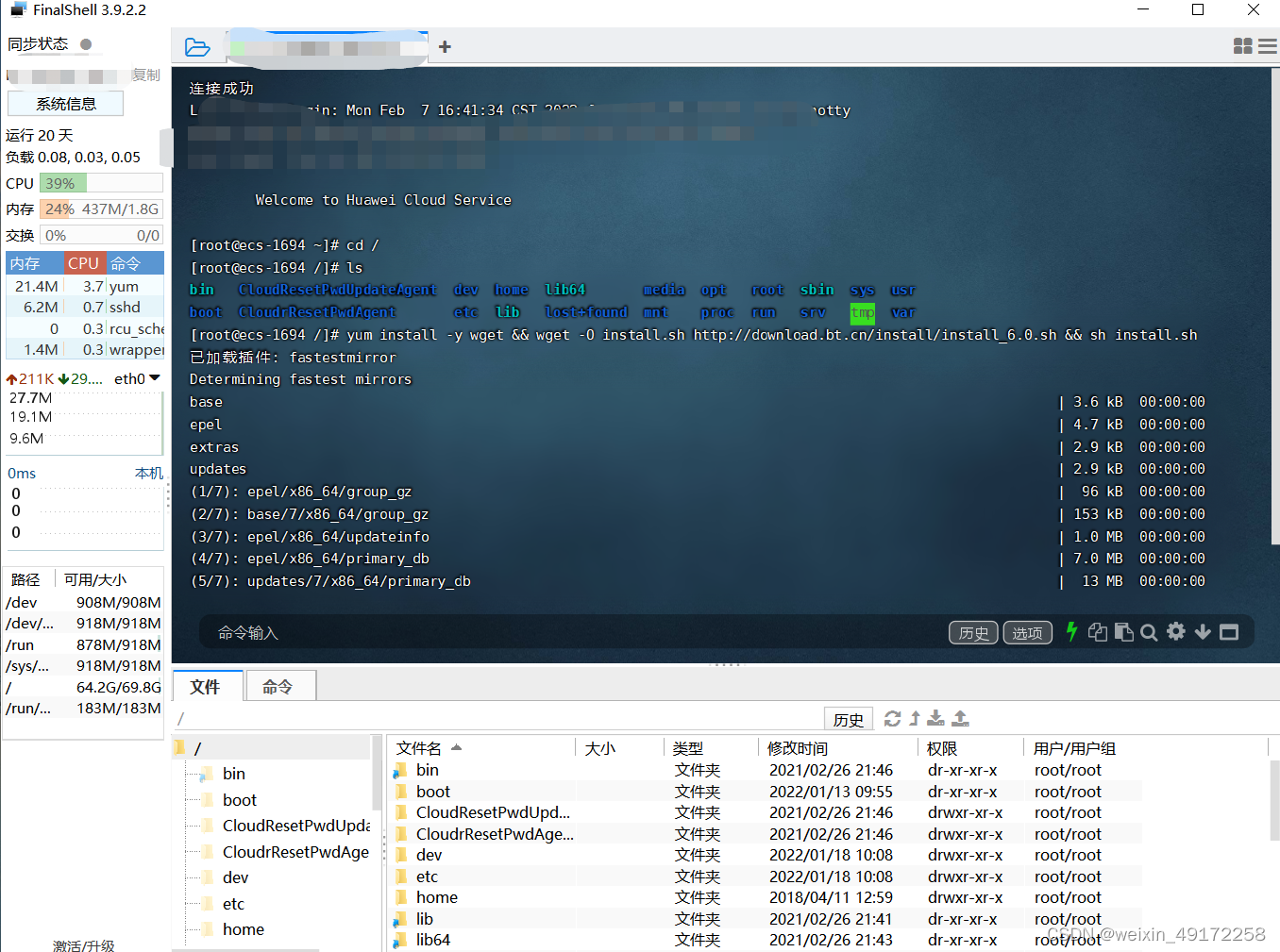Image resolution: width=1280 pixels, height=952 pixels.
Task: Toggle terminal fullscreen window icon
Action: coord(1229,632)
